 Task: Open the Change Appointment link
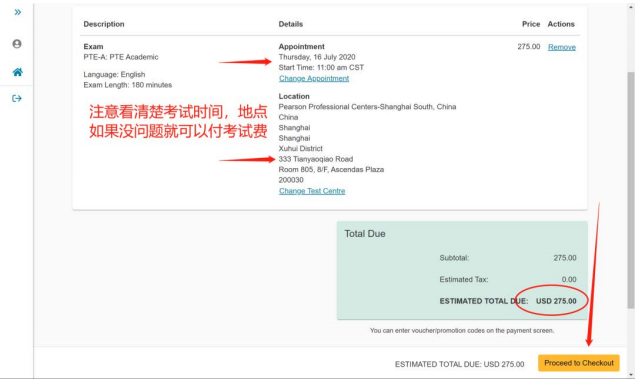pos(314,78)
